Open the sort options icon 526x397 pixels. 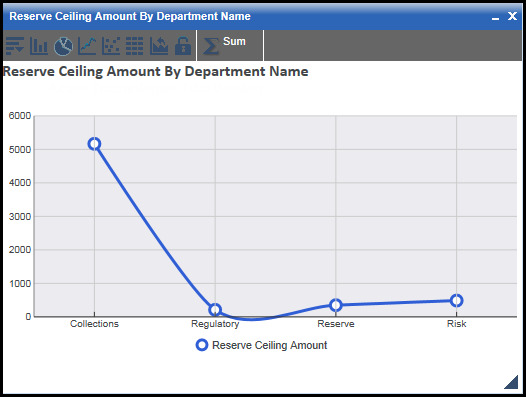pyautogui.click(x=15, y=46)
